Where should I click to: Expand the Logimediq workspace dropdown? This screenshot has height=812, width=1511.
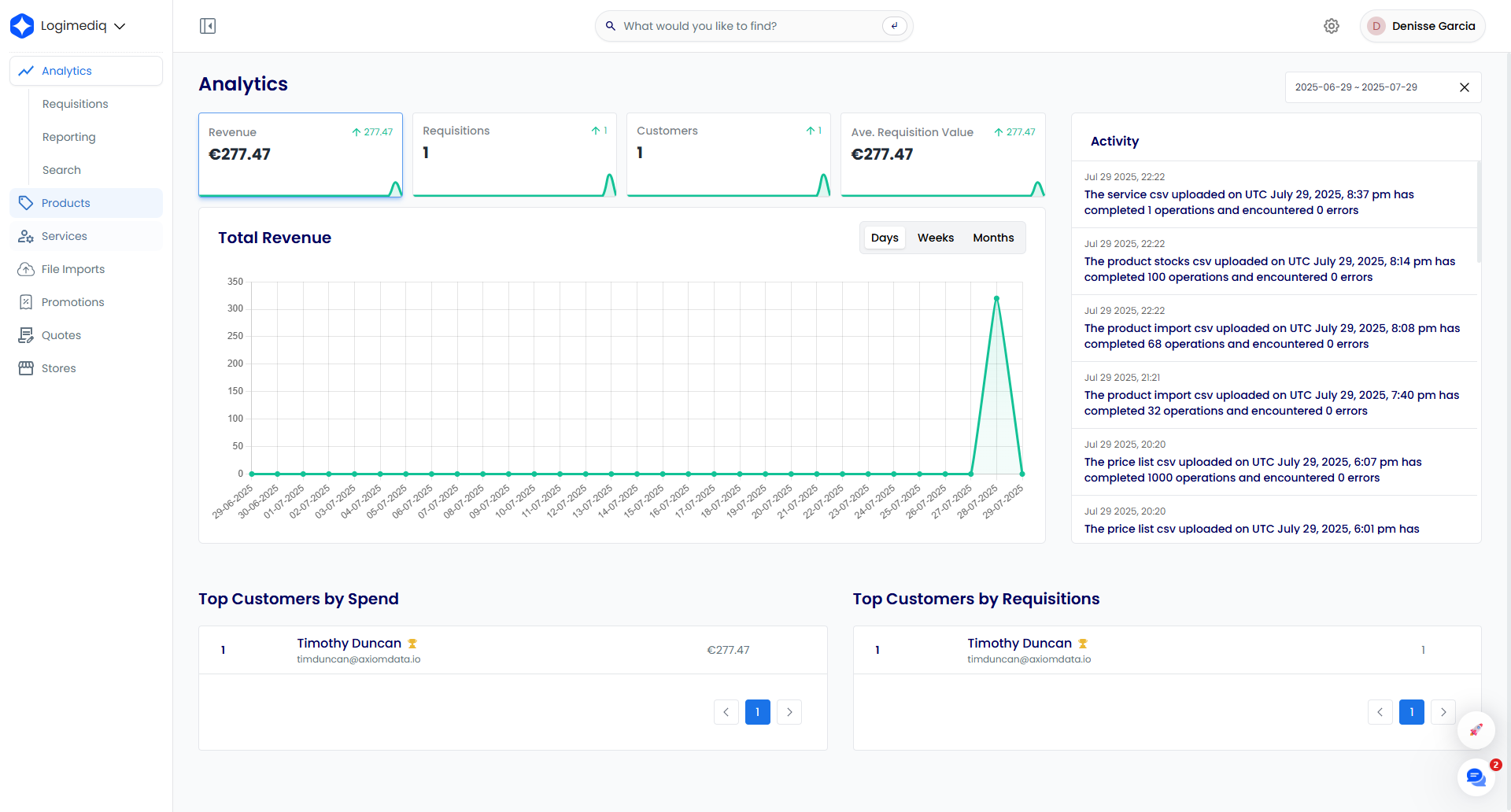(x=120, y=26)
